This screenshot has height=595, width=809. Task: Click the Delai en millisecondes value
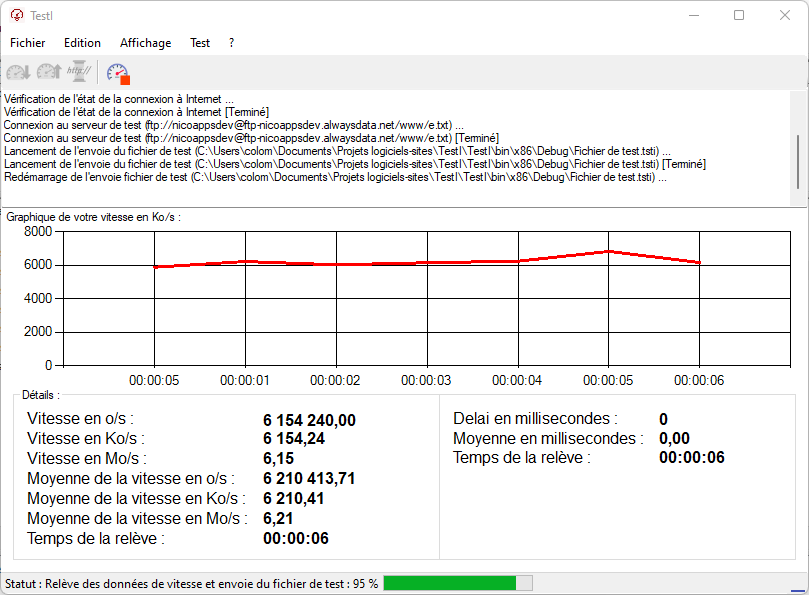click(664, 419)
